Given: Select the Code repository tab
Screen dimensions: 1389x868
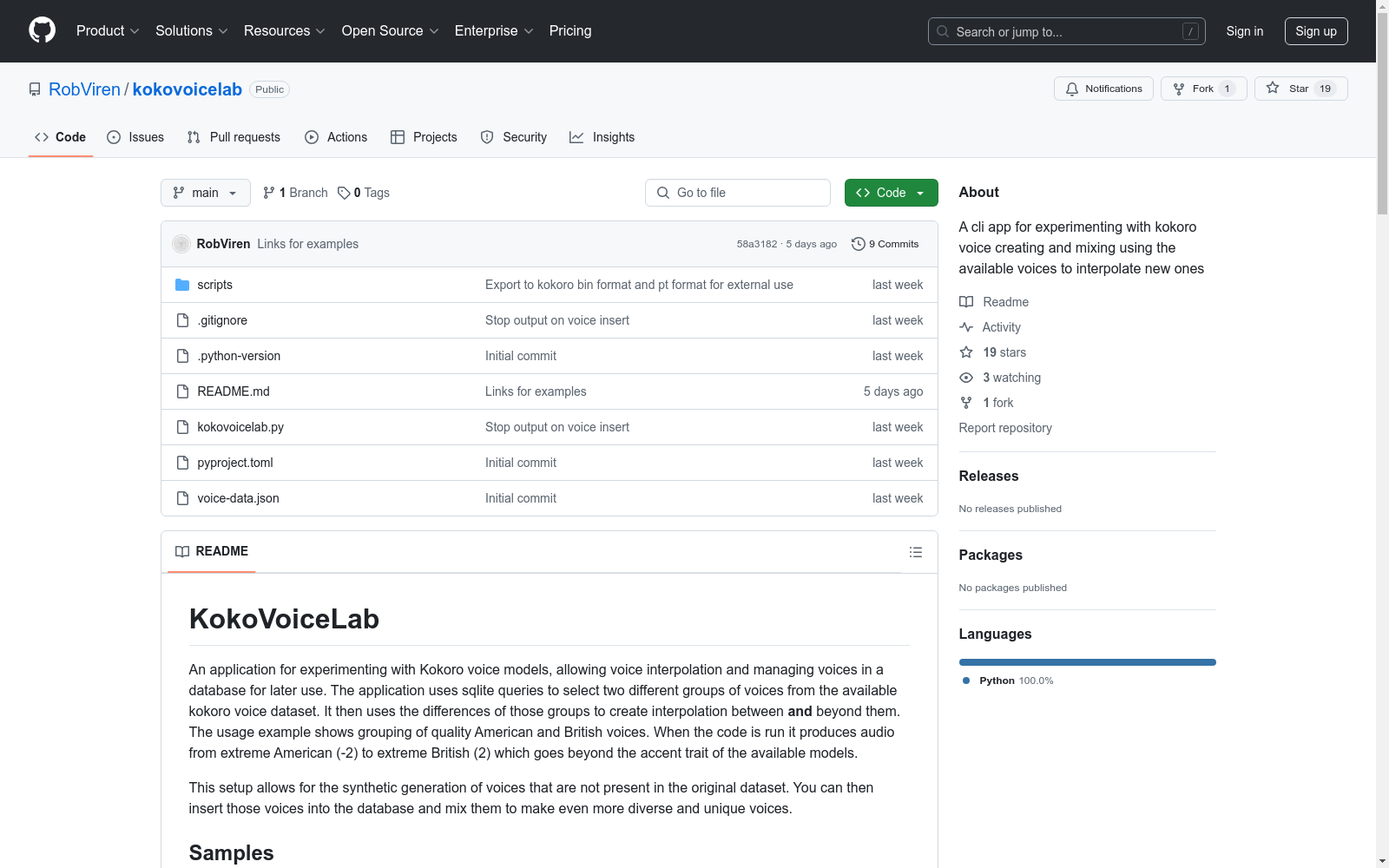Looking at the screenshot, I should coord(61,137).
